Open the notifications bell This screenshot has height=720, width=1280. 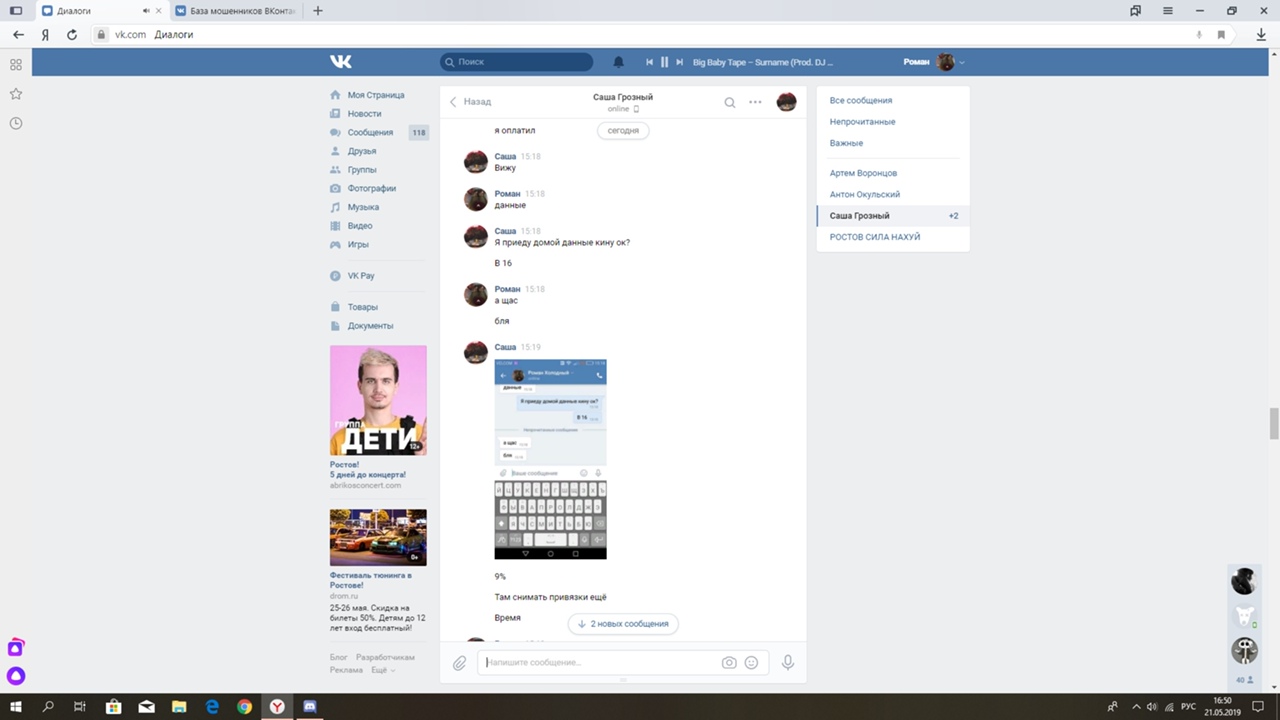tap(618, 62)
